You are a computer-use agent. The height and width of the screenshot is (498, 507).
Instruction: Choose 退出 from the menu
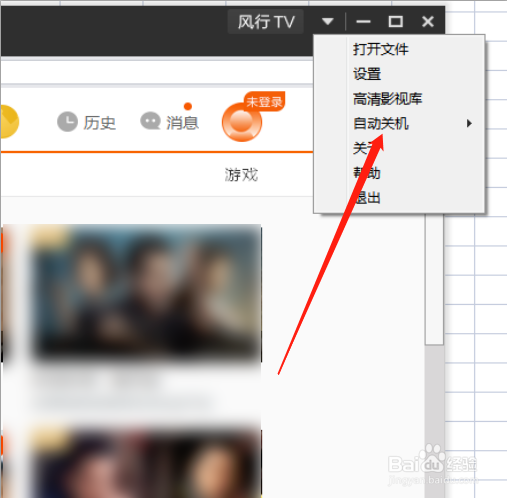coord(367,198)
